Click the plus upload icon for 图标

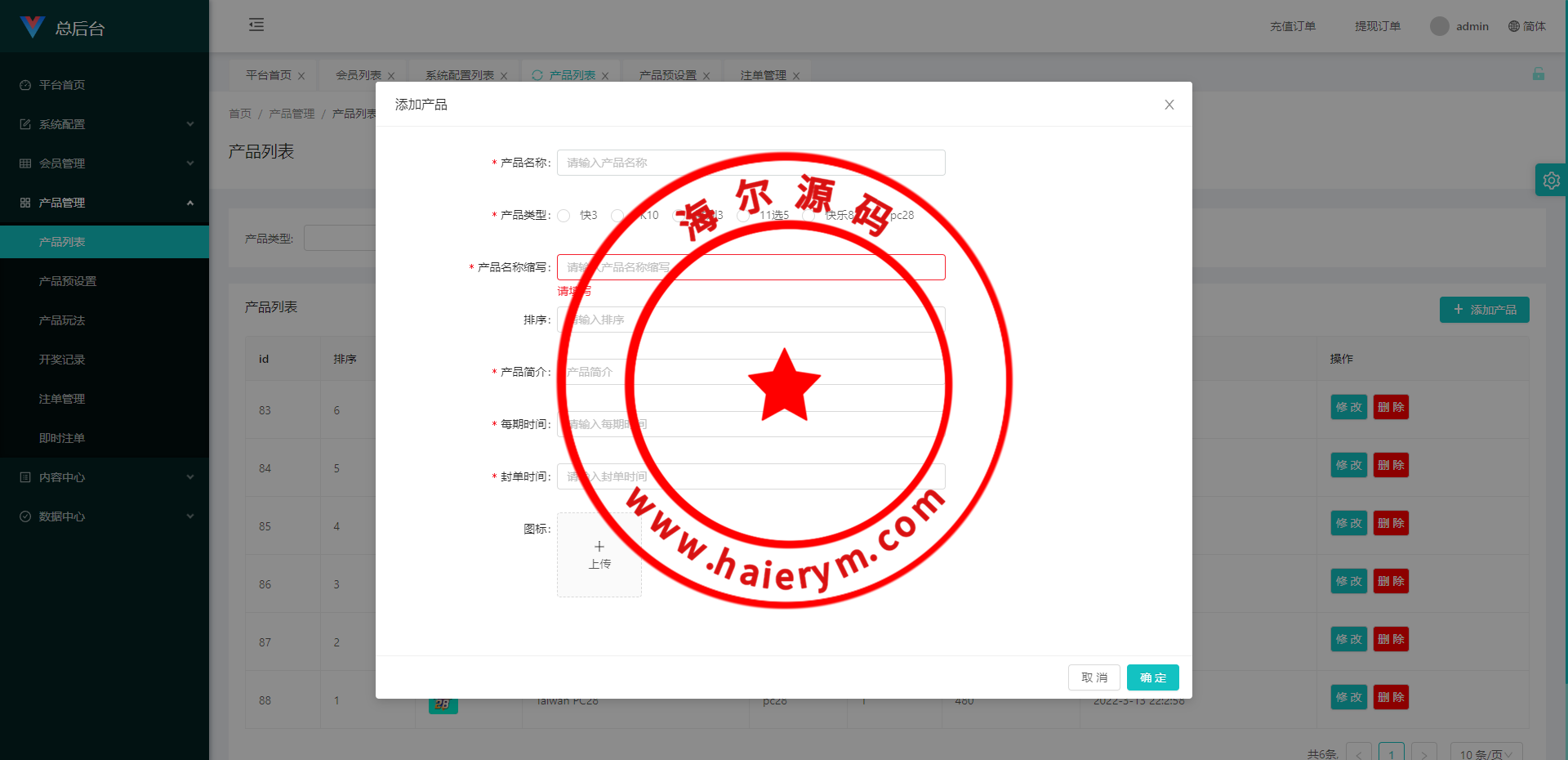point(599,547)
